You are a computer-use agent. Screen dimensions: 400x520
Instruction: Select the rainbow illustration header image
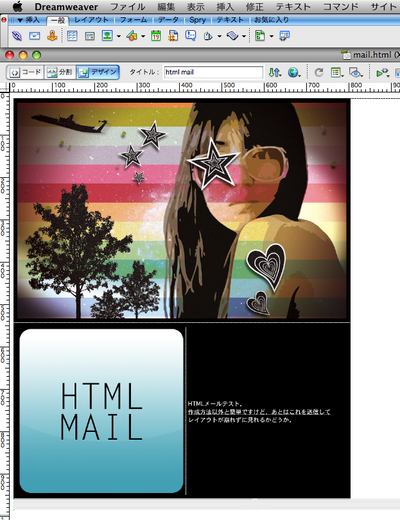tap(182, 210)
